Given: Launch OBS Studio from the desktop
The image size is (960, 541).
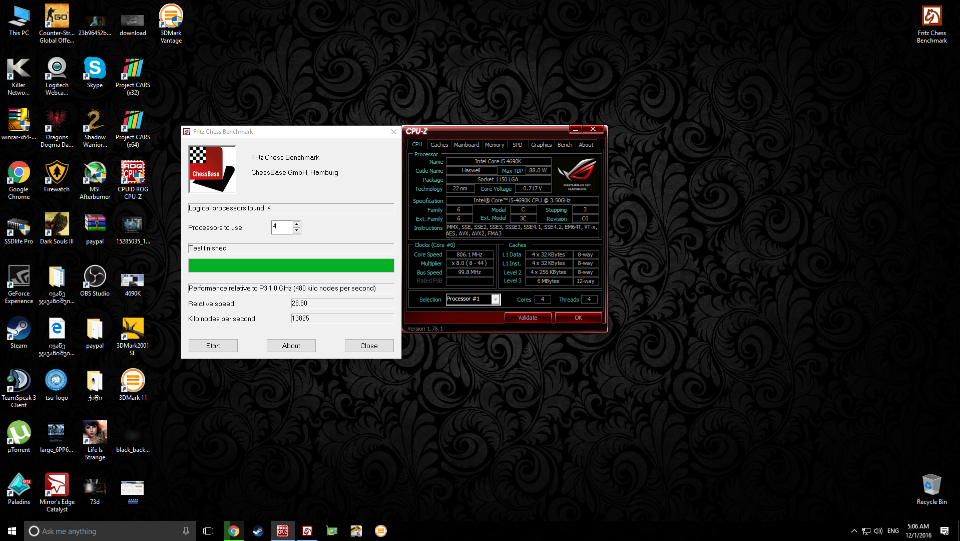Looking at the screenshot, I should point(95,275).
